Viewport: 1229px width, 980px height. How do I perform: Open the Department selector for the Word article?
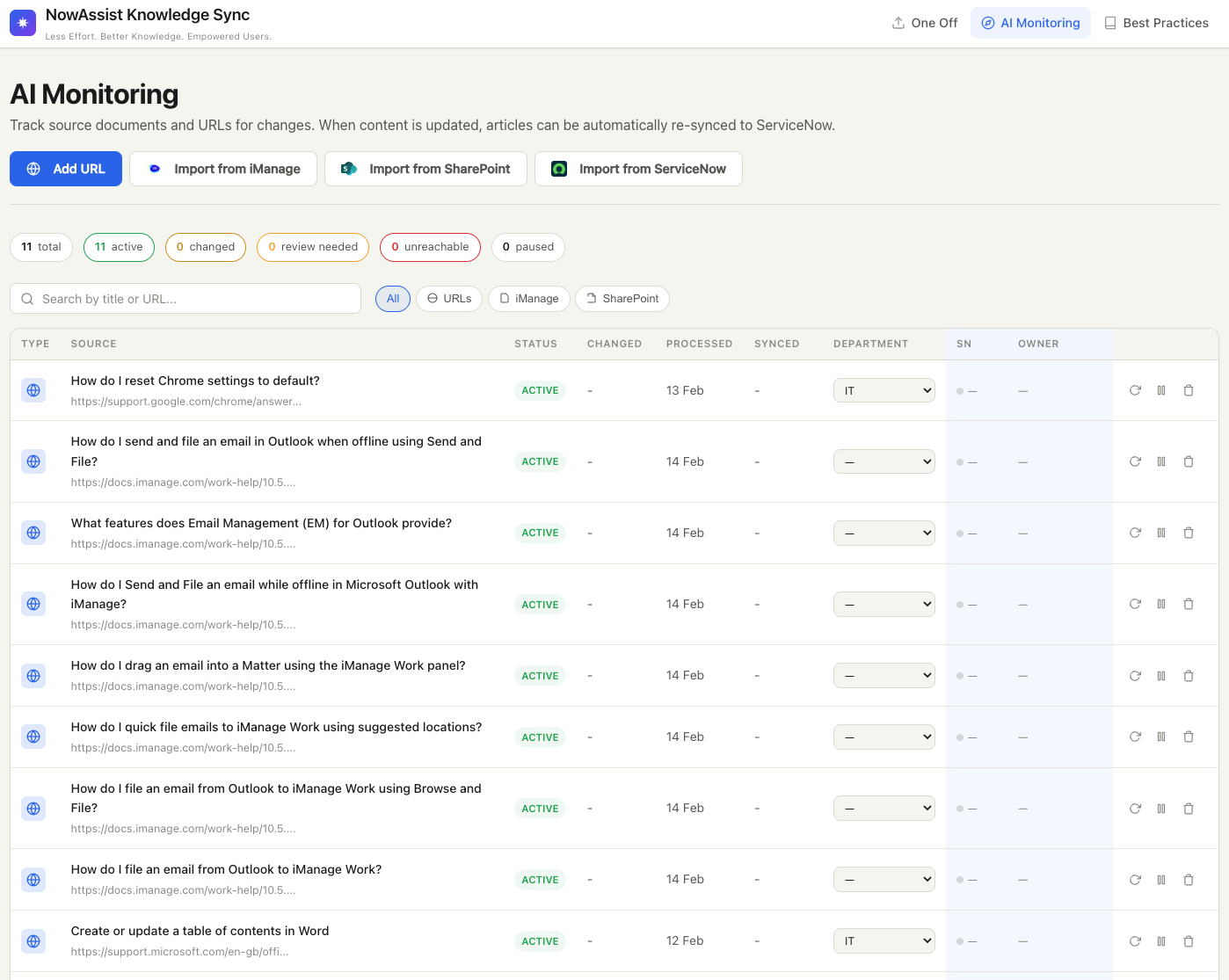884,940
